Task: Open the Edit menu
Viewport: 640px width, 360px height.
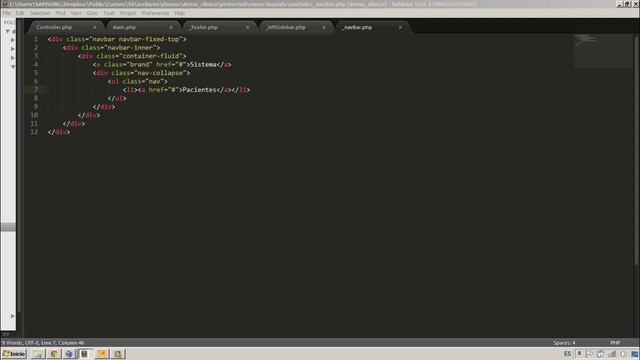Action: click(20, 13)
